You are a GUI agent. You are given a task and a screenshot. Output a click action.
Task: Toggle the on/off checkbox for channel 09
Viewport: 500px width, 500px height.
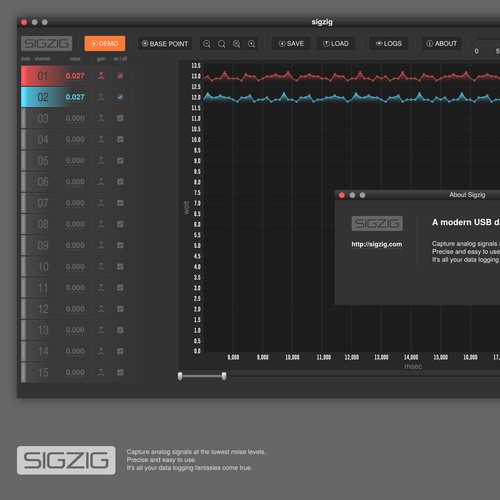pos(120,245)
